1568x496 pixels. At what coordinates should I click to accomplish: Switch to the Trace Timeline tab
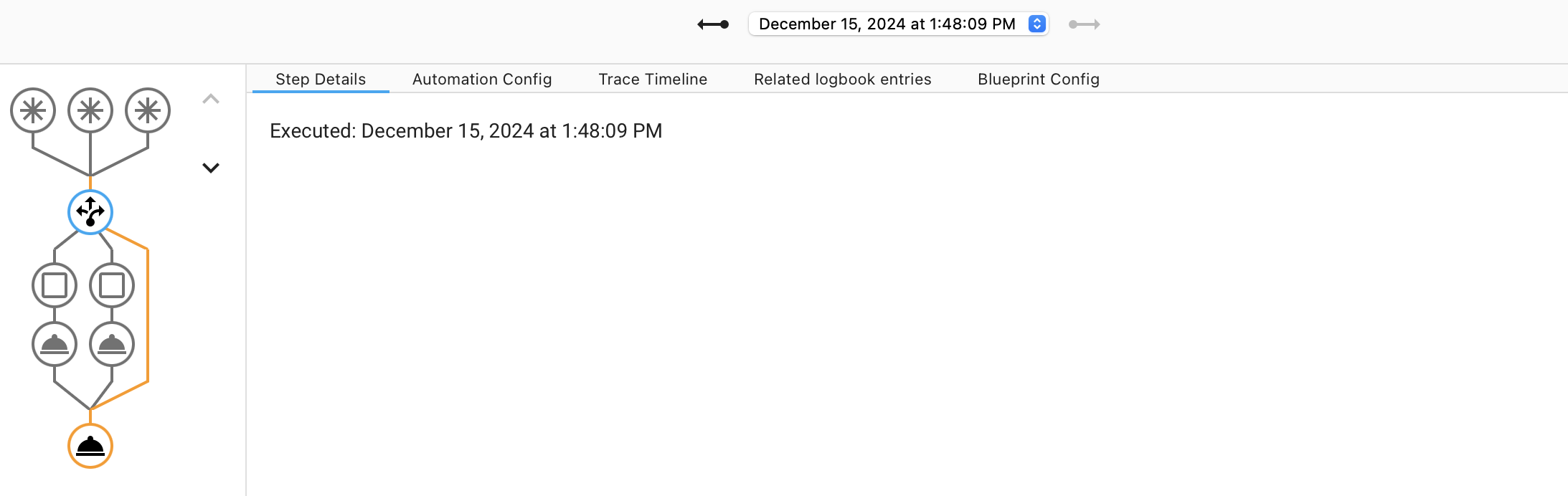[x=653, y=79]
